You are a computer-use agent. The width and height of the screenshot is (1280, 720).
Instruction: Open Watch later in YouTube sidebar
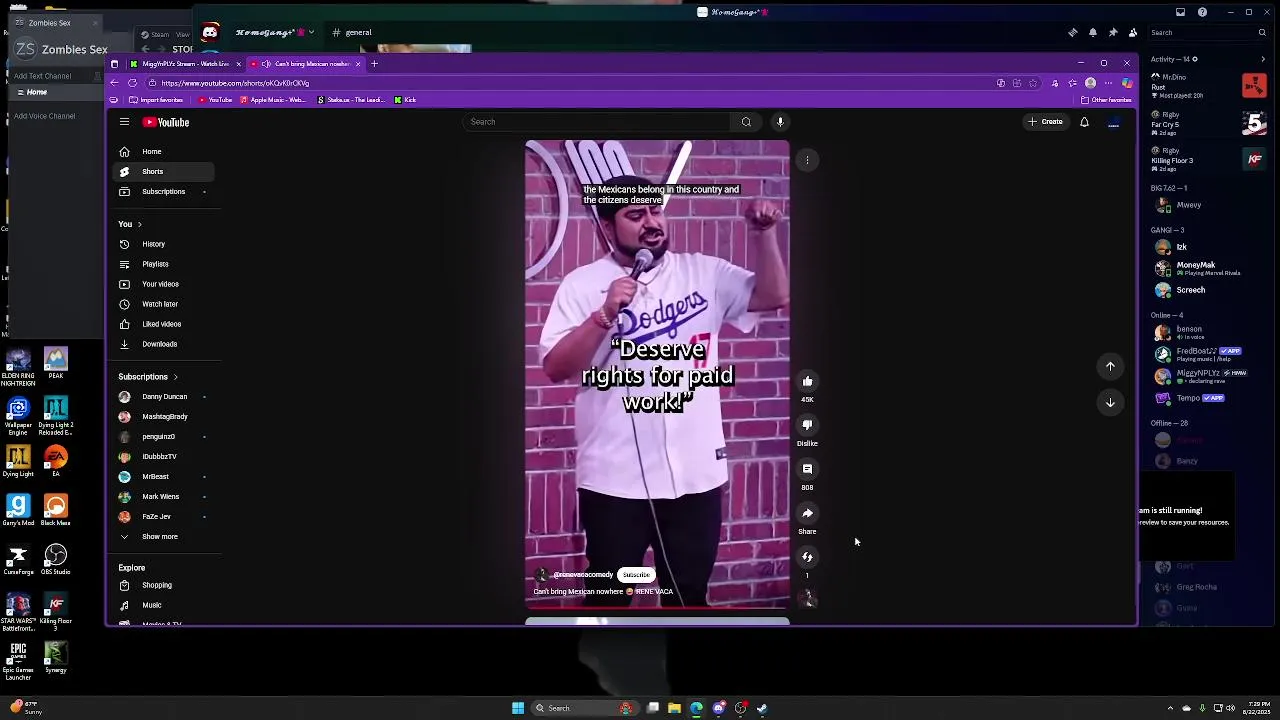click(x=161, y=304)
